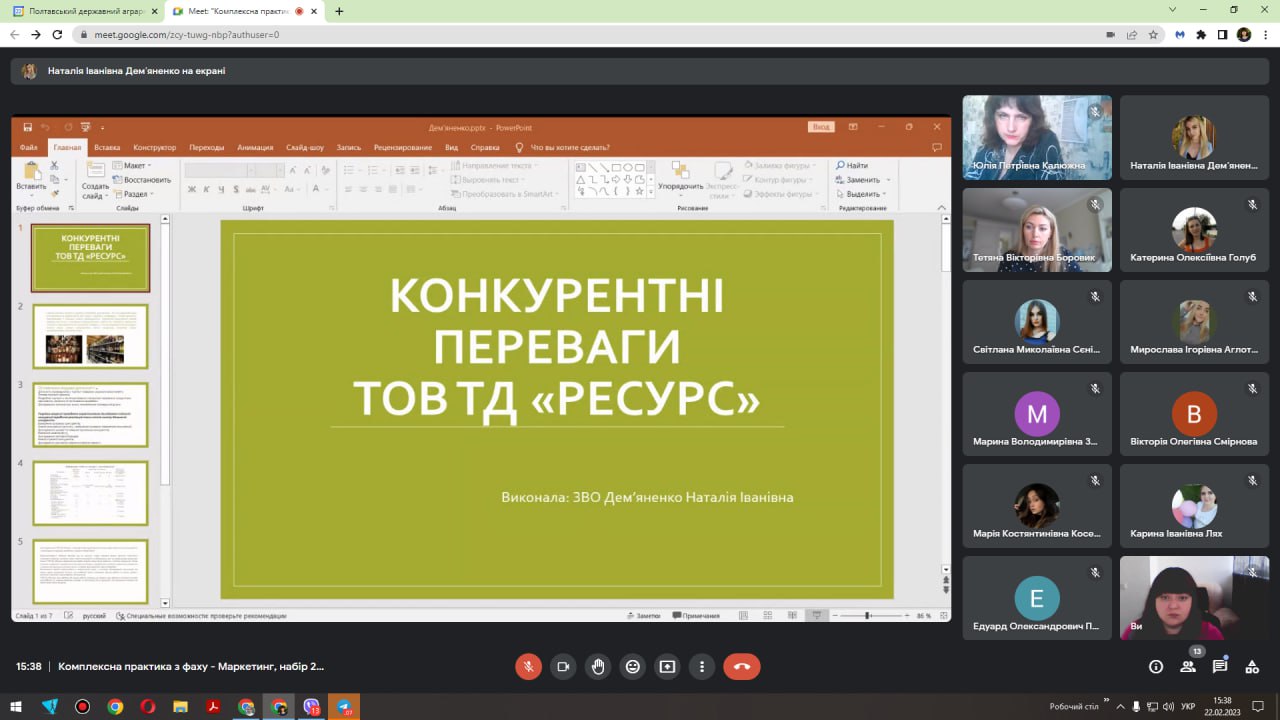The image size is (1280, 720).
Task: Click Юлія Петрівна Калюжна's video tile
Action: coord(1037,137)
